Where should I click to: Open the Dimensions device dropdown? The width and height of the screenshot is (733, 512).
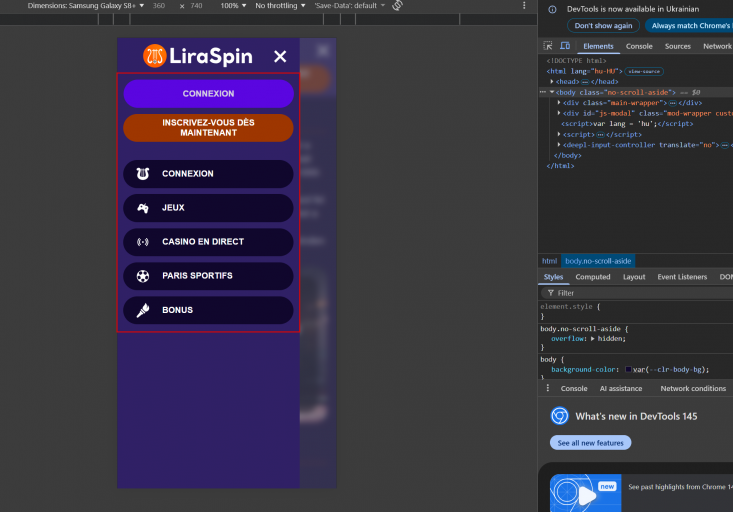pyautogui.click(x=86, y=6)
